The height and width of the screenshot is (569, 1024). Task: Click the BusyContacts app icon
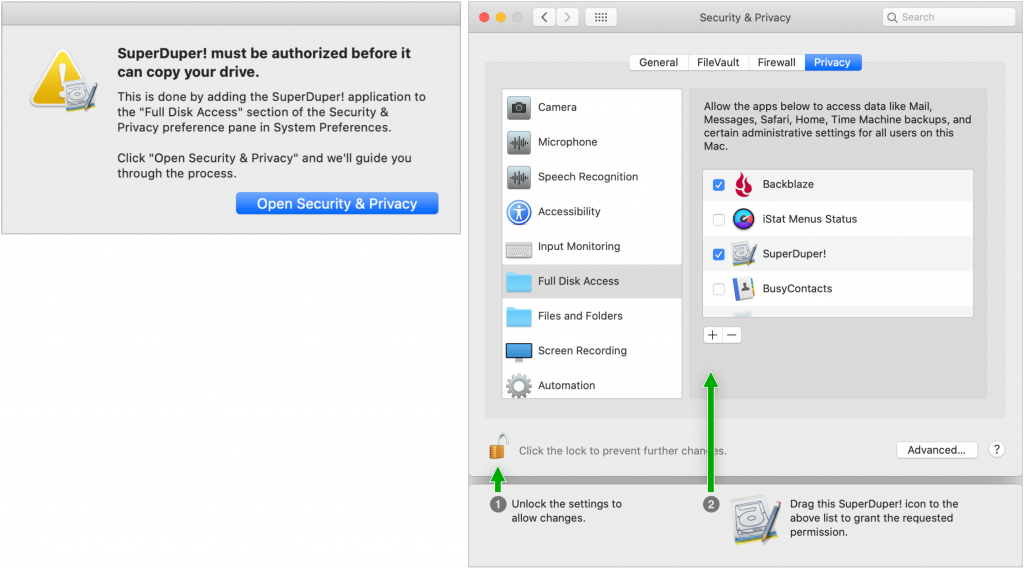pos(743,289)
